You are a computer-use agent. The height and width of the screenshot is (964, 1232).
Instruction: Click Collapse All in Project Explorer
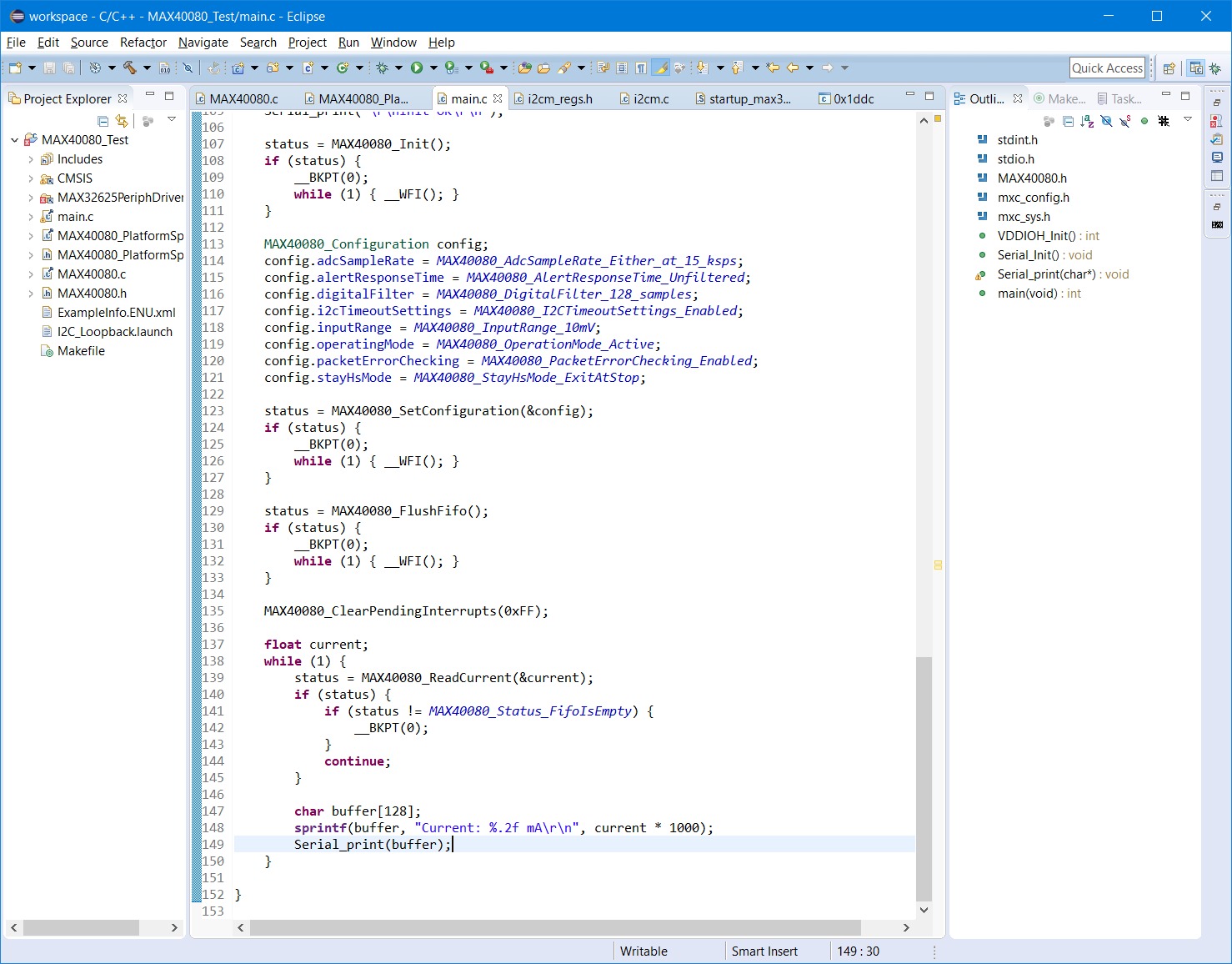pos(103,121)
